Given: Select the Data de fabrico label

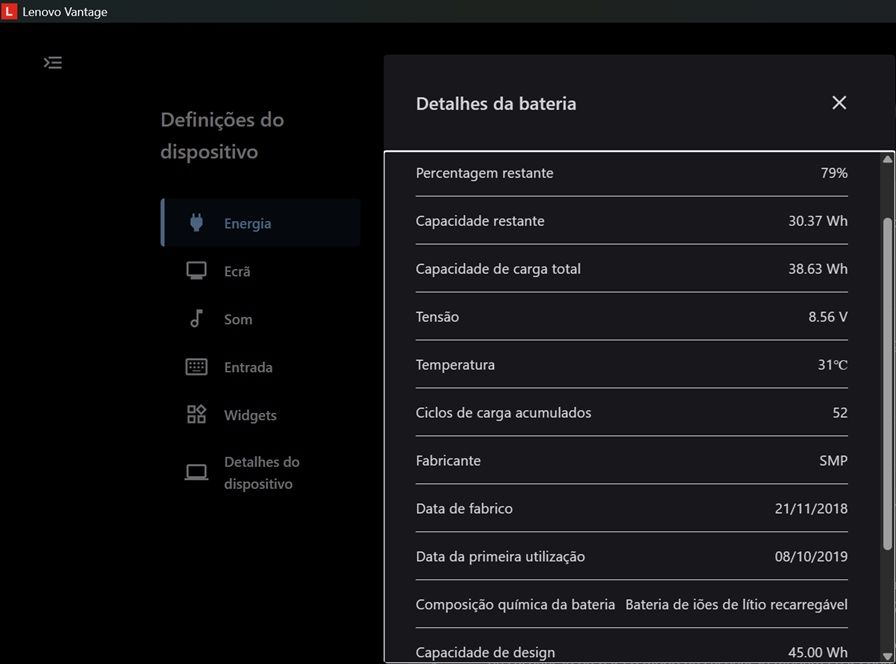Looking at the screenshot, I should point(464,509).
